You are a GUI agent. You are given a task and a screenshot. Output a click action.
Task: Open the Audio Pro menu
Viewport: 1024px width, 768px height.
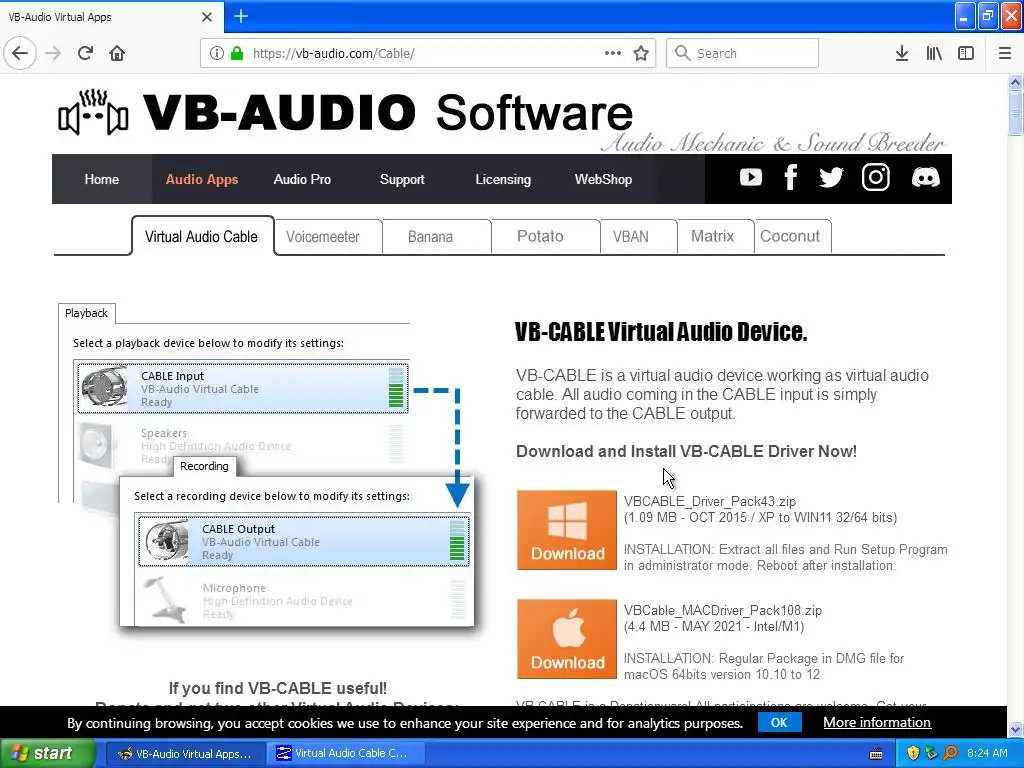coord(302,180)
